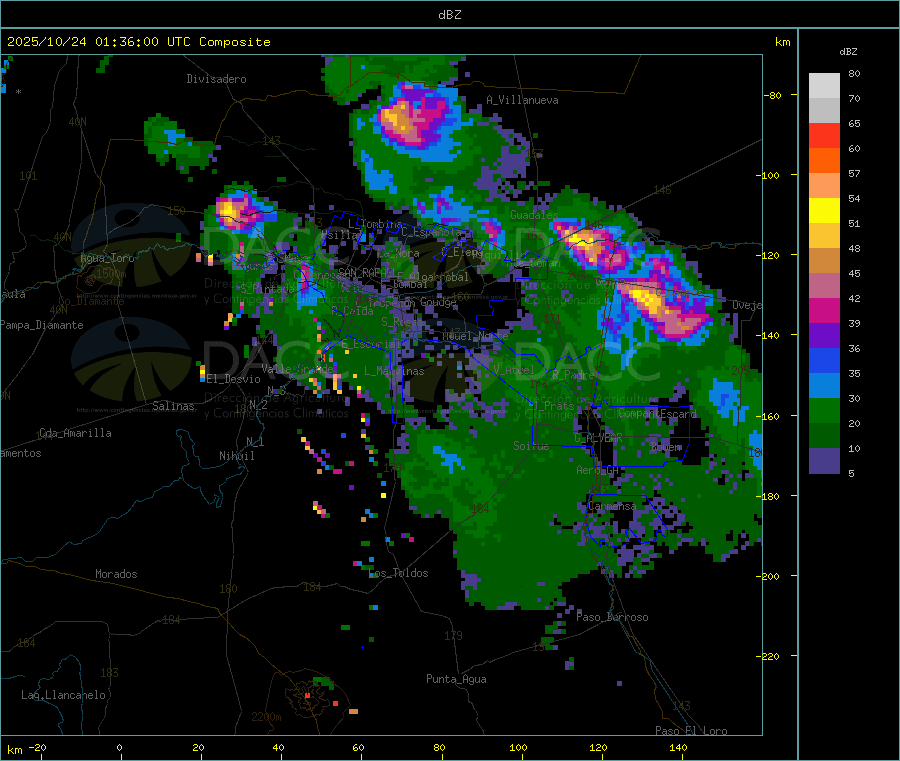Viewport: 900px width, 761px height.
Task: Click the V_Atuel map label
Action: [x=514, y=370]
